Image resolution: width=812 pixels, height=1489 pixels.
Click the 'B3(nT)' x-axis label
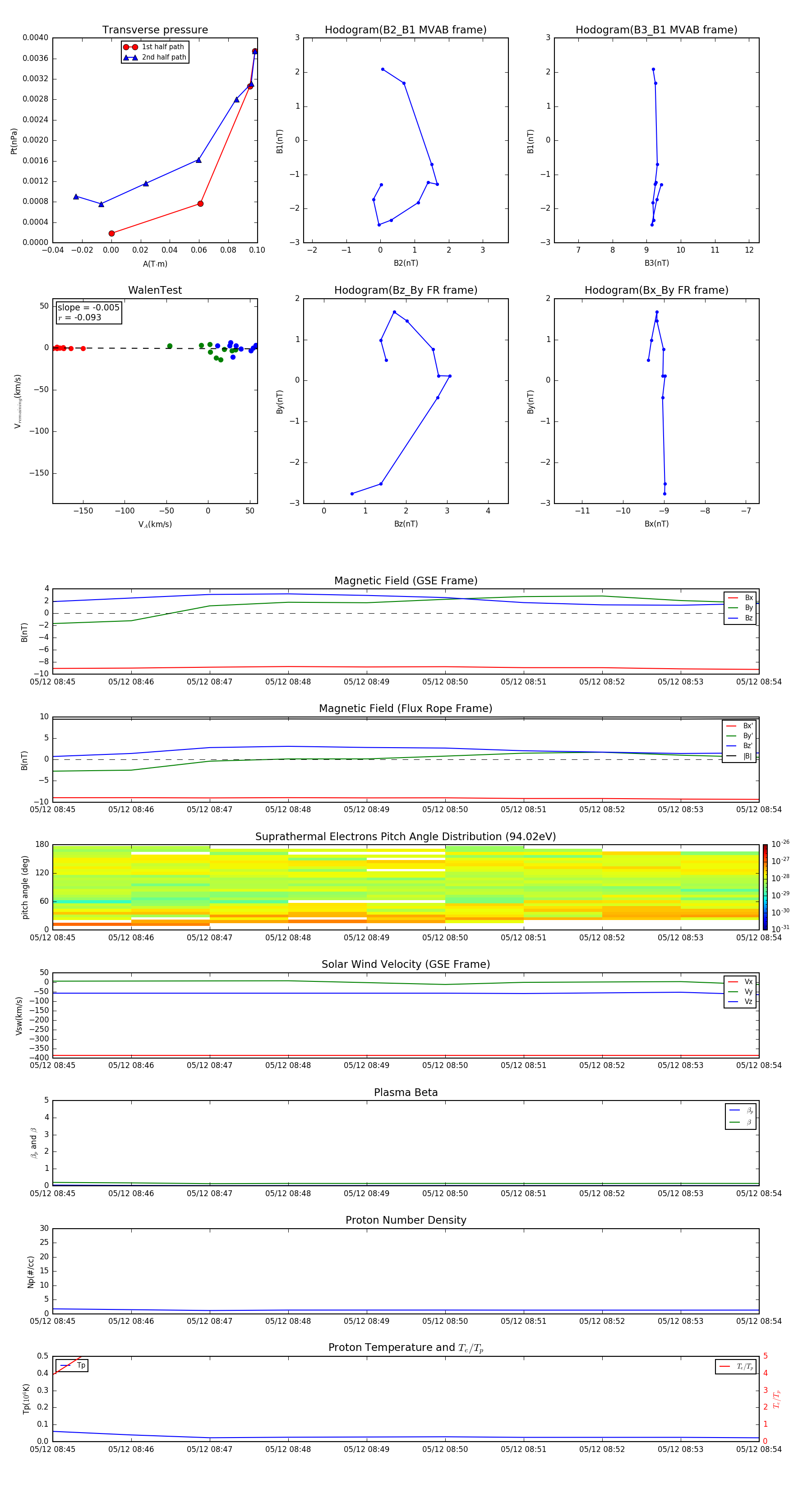tap(656, 263)
